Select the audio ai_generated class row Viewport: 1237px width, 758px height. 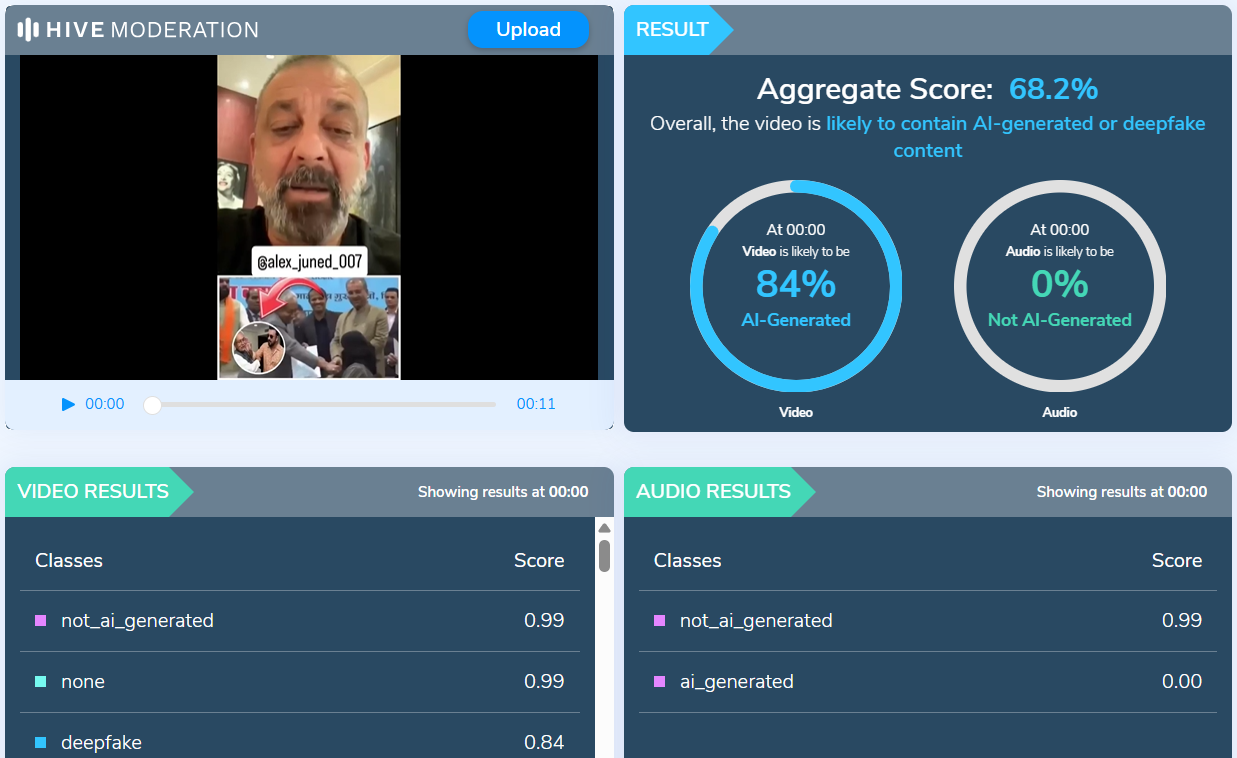click(927, 682)
